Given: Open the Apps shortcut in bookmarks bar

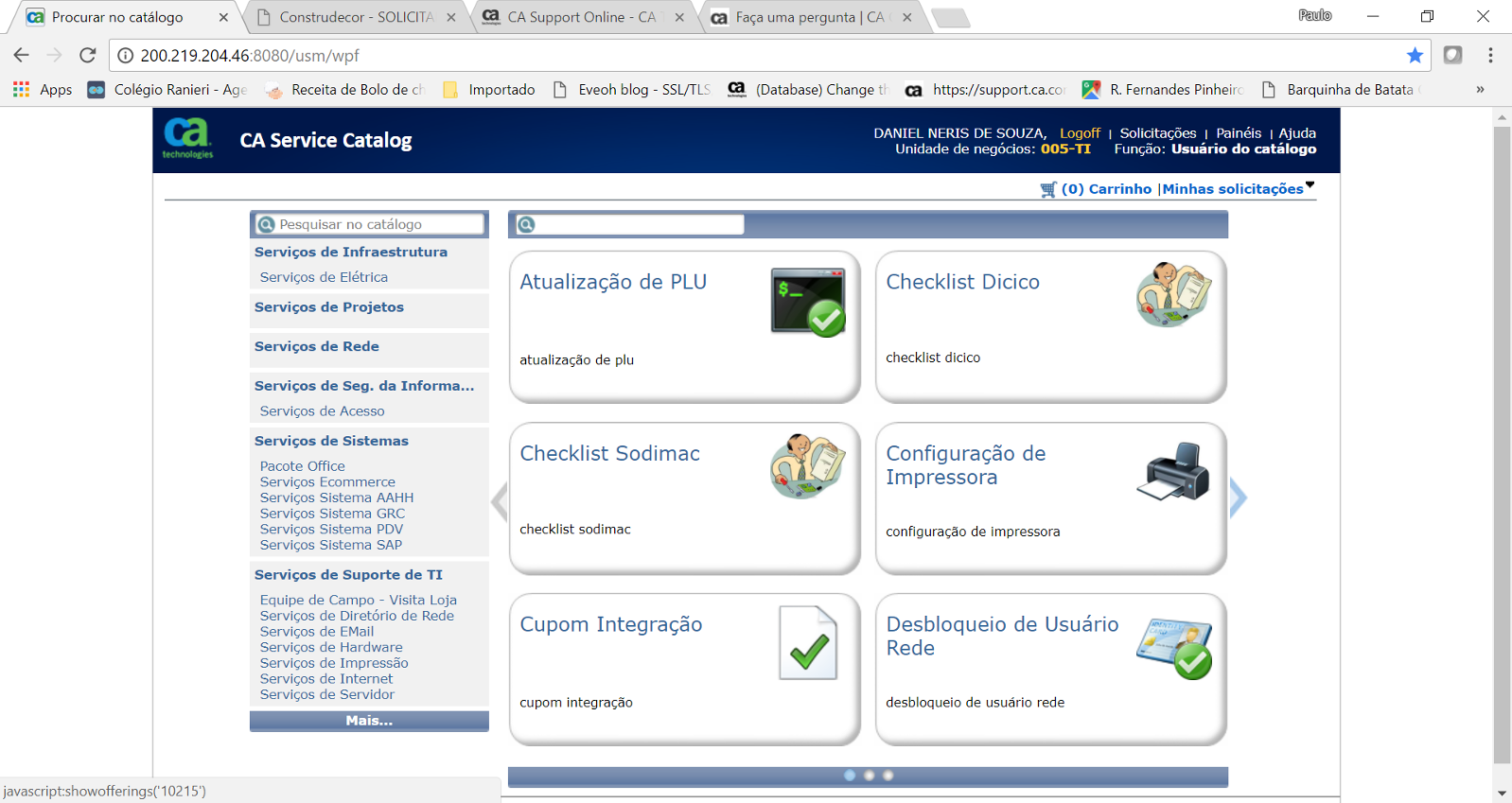Looking at the screenshot, I should point(43,90).
